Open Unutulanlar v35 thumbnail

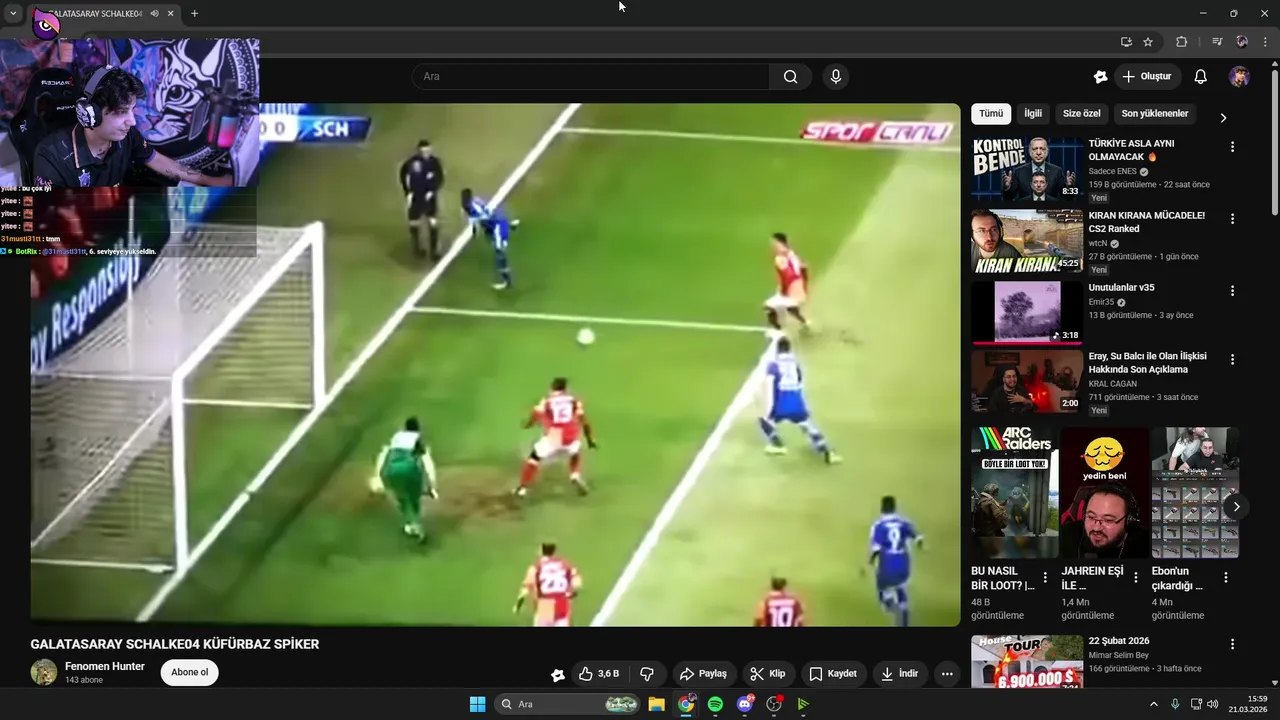(1027, 313)
